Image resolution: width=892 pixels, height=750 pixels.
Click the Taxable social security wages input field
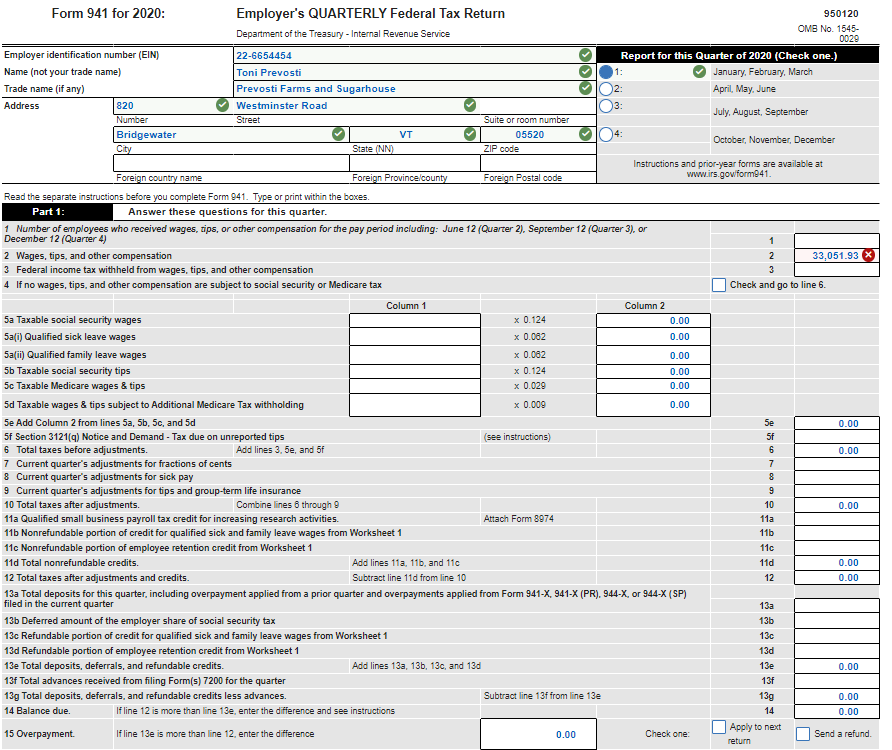(x=414, y=320)
